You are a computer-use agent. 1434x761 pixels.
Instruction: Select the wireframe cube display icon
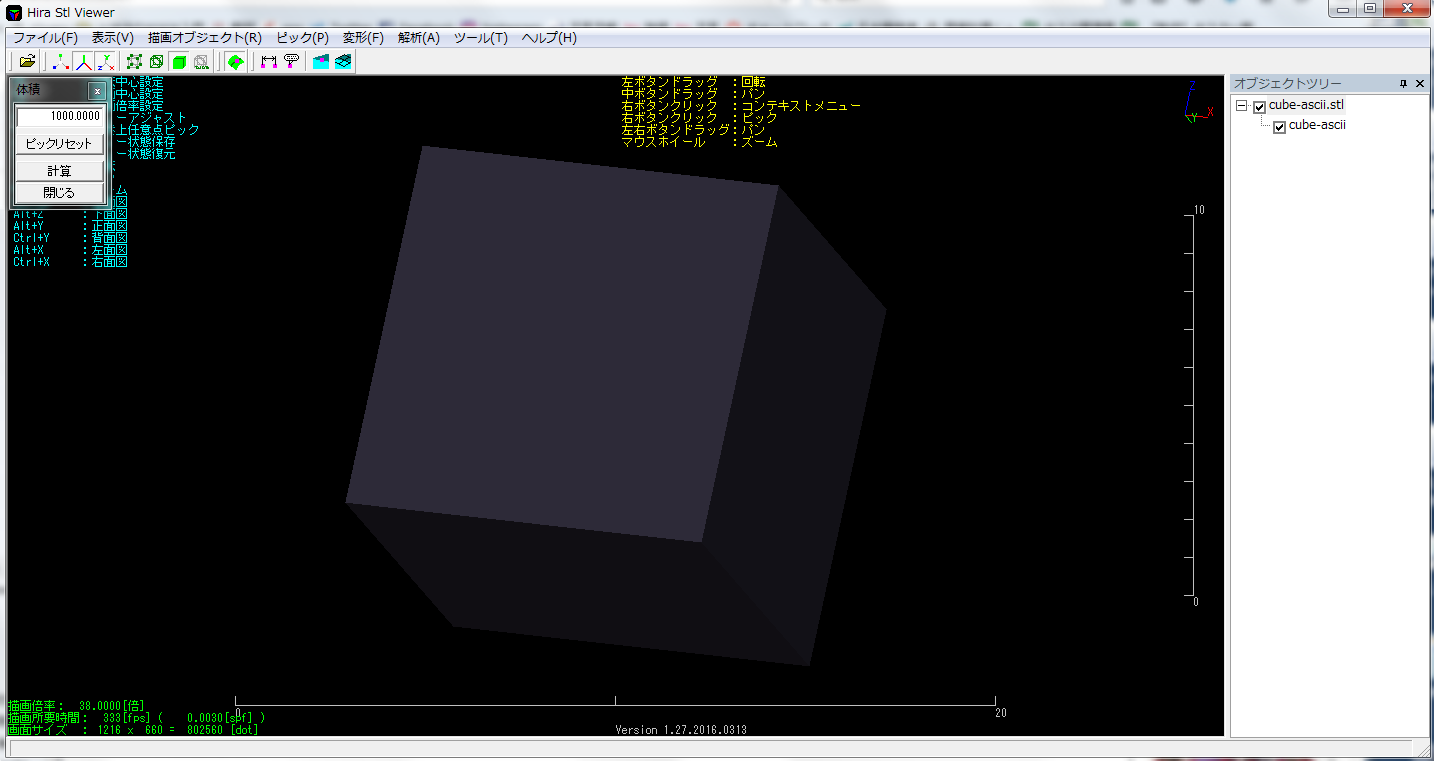[x=156, y=61]
